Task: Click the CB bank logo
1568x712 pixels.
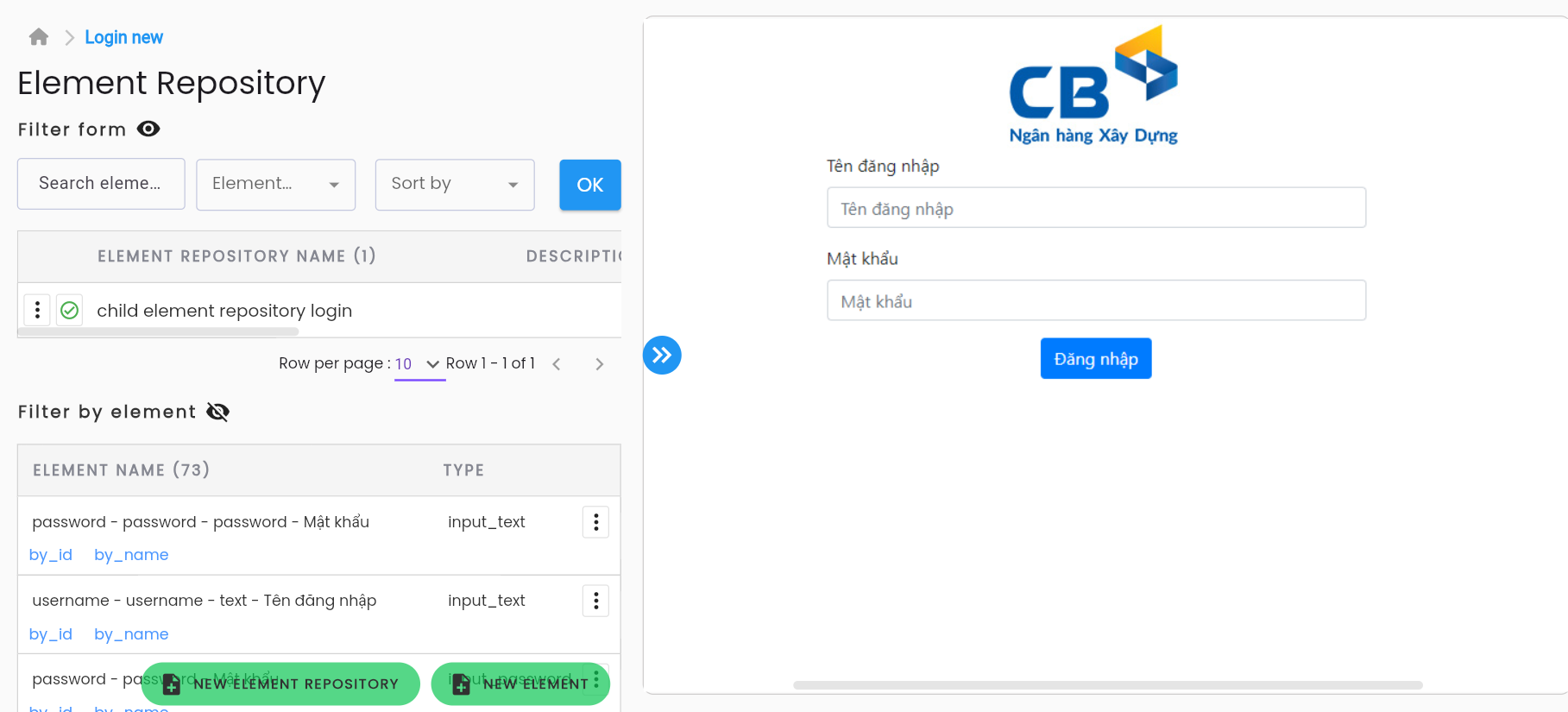Action: [x=1093, y=85]
